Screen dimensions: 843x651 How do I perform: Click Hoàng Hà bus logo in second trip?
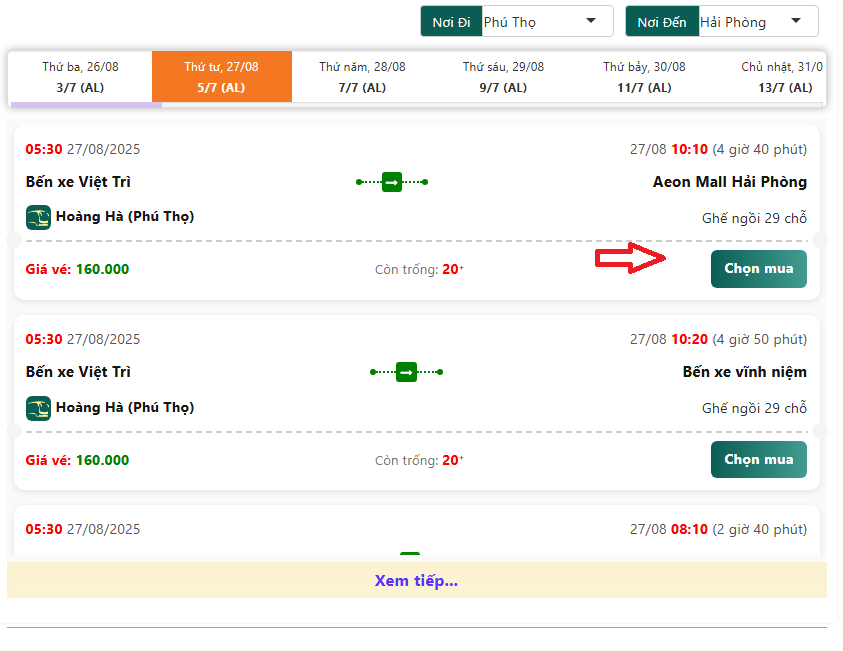tap(38, 408)
